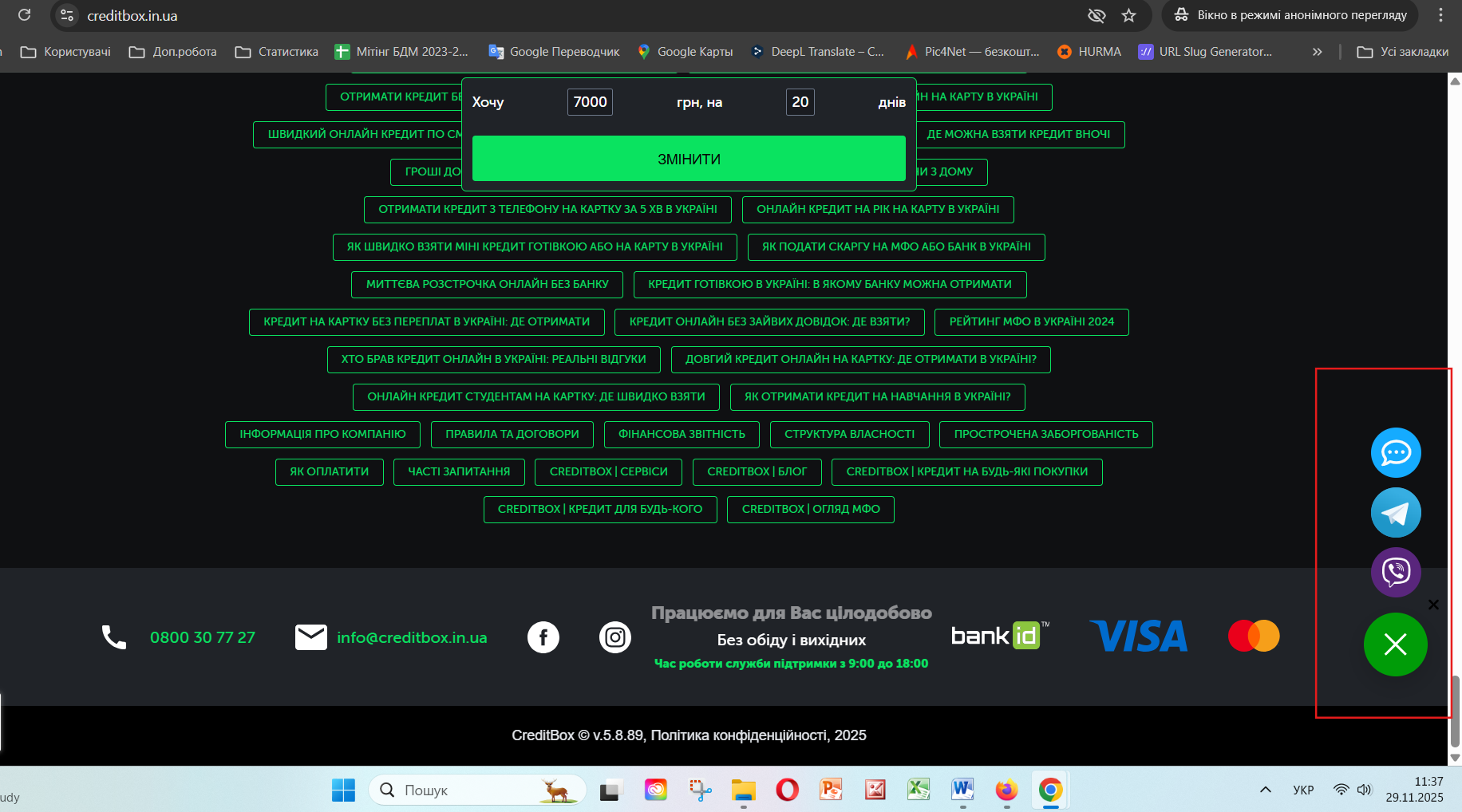Viewport: 1462px width, 812px height.
Task: Click the days field showing 20
Action: [800, 102]
